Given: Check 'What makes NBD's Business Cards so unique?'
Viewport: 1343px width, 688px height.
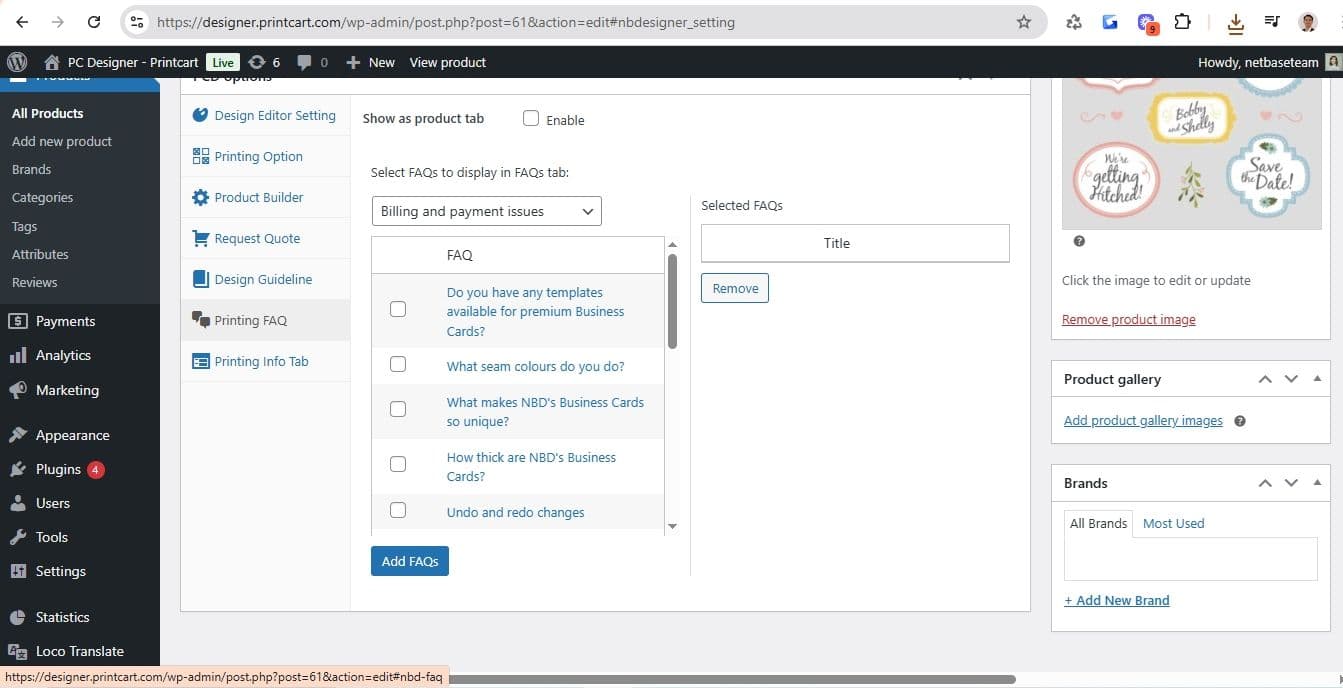Looking at the screenshot, I should click(398, 409).
